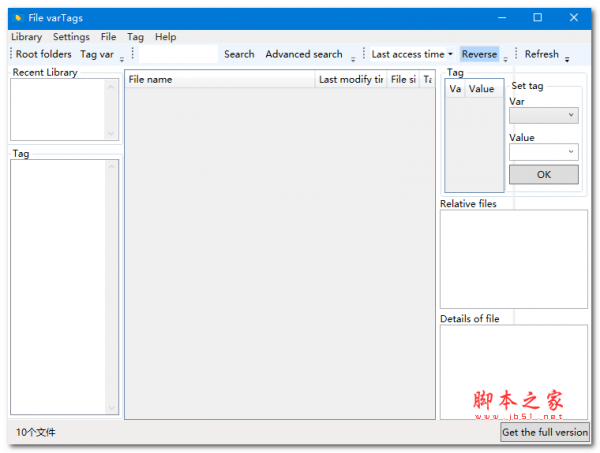
Task: Open the File menu
Action: 108,37
